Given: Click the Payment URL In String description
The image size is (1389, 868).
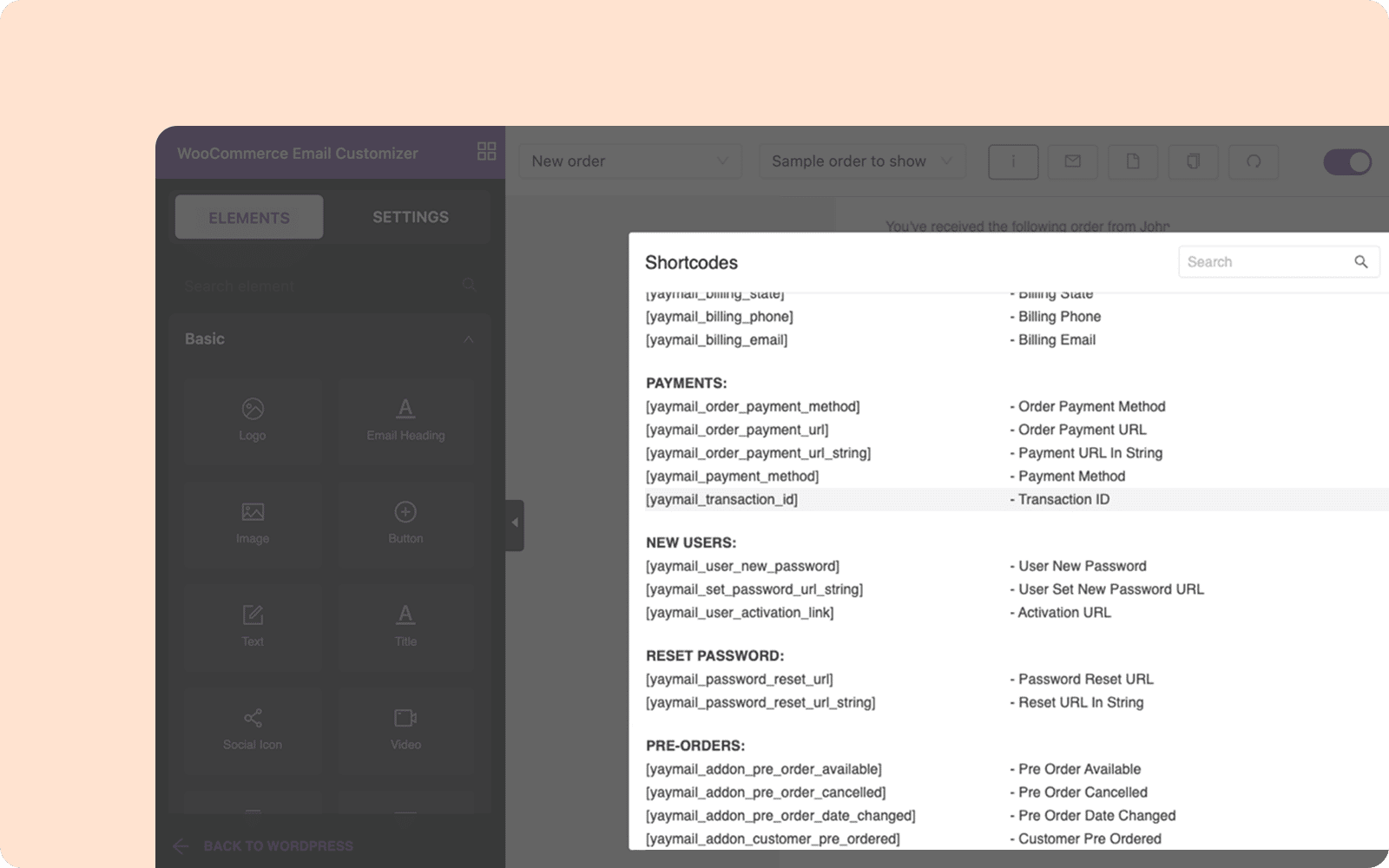Looking at the screenshot, I should click(x=1086, y=453).
